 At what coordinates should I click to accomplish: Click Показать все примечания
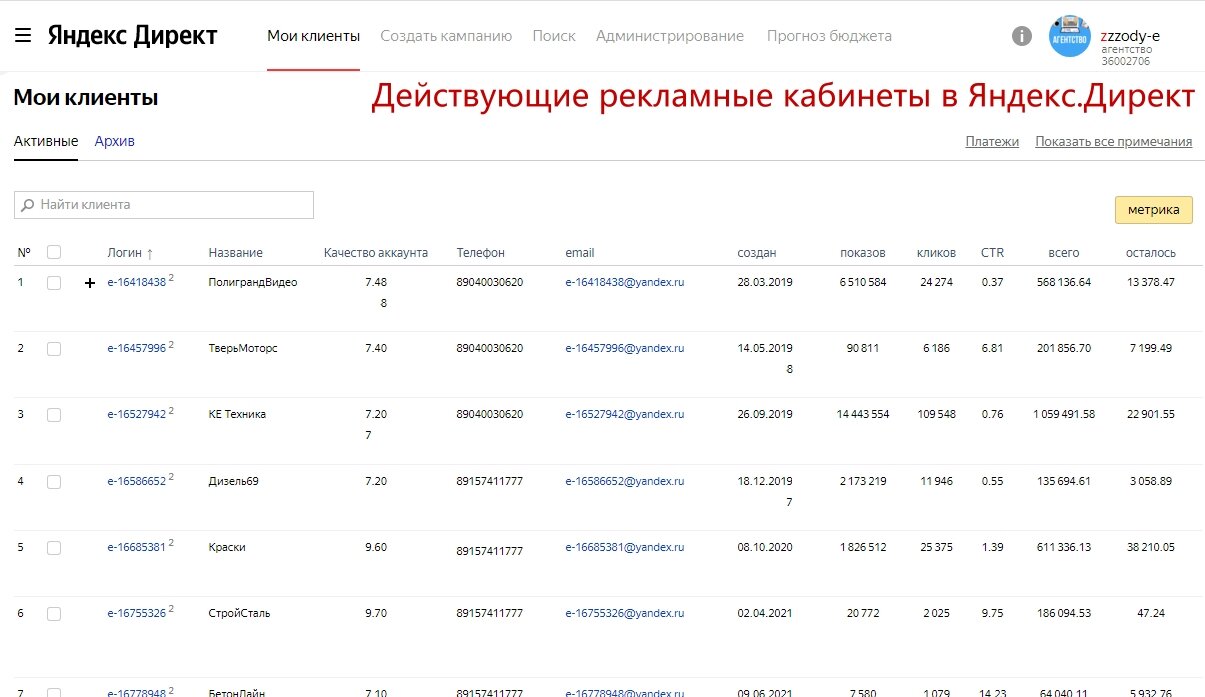1112,141
